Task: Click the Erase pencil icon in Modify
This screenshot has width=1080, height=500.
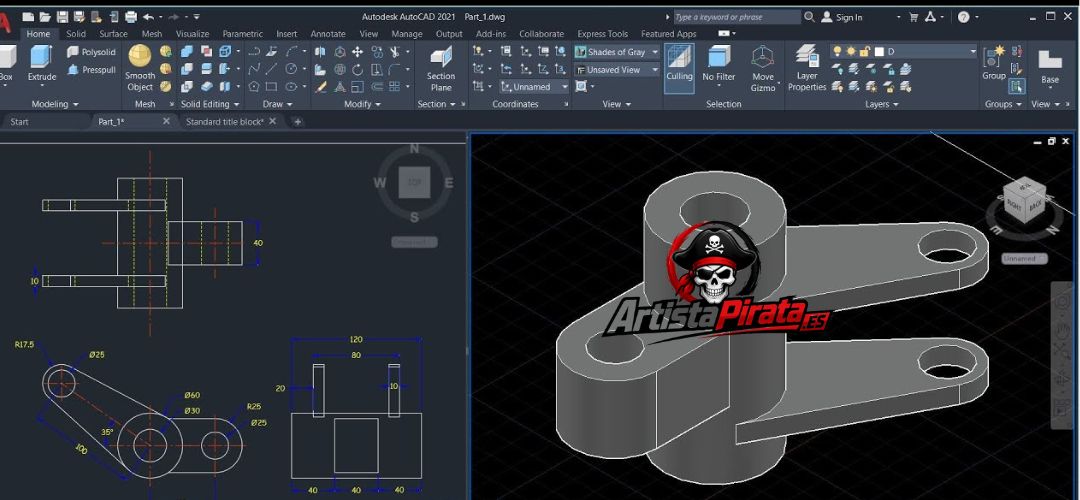Action: point(321,87)
